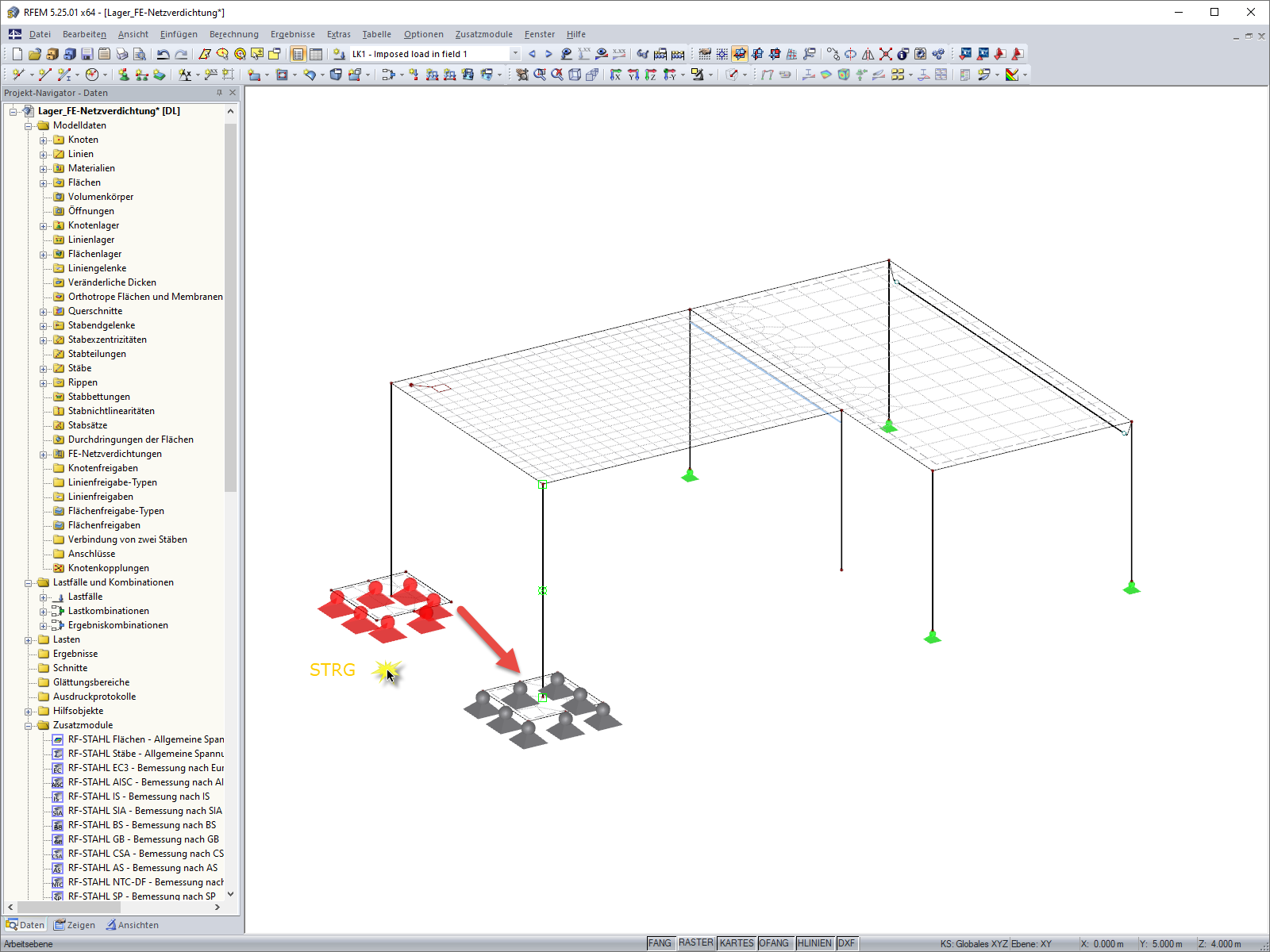The width and height of the screenshot is (1270, 952).
Task: Toggle HLINIEN guidelines in status bar
Action: (814, 943)
